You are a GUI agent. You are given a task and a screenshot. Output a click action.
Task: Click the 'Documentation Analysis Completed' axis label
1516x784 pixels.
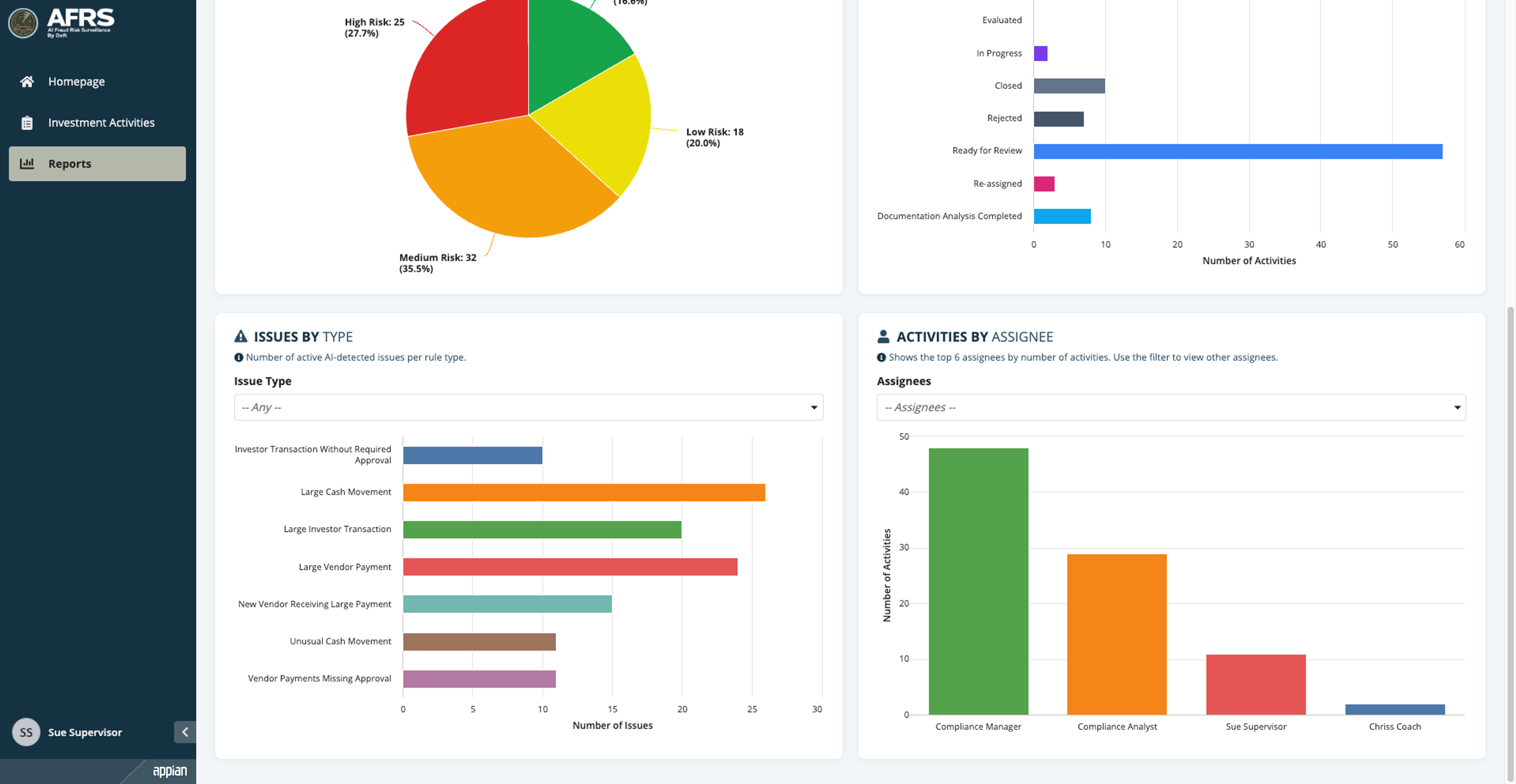949,216
